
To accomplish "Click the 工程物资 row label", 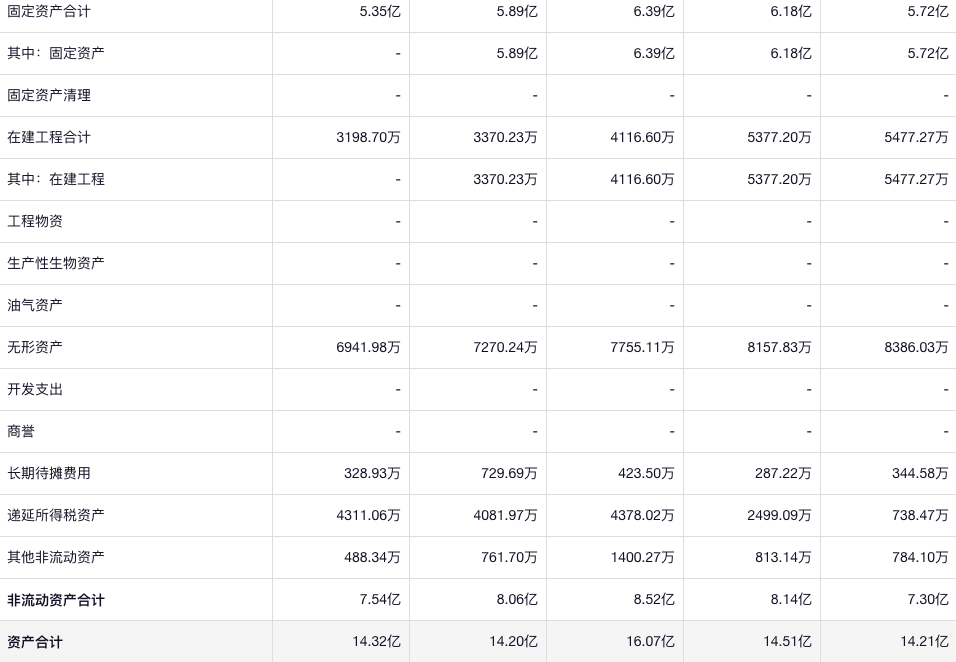I will 35,221.
